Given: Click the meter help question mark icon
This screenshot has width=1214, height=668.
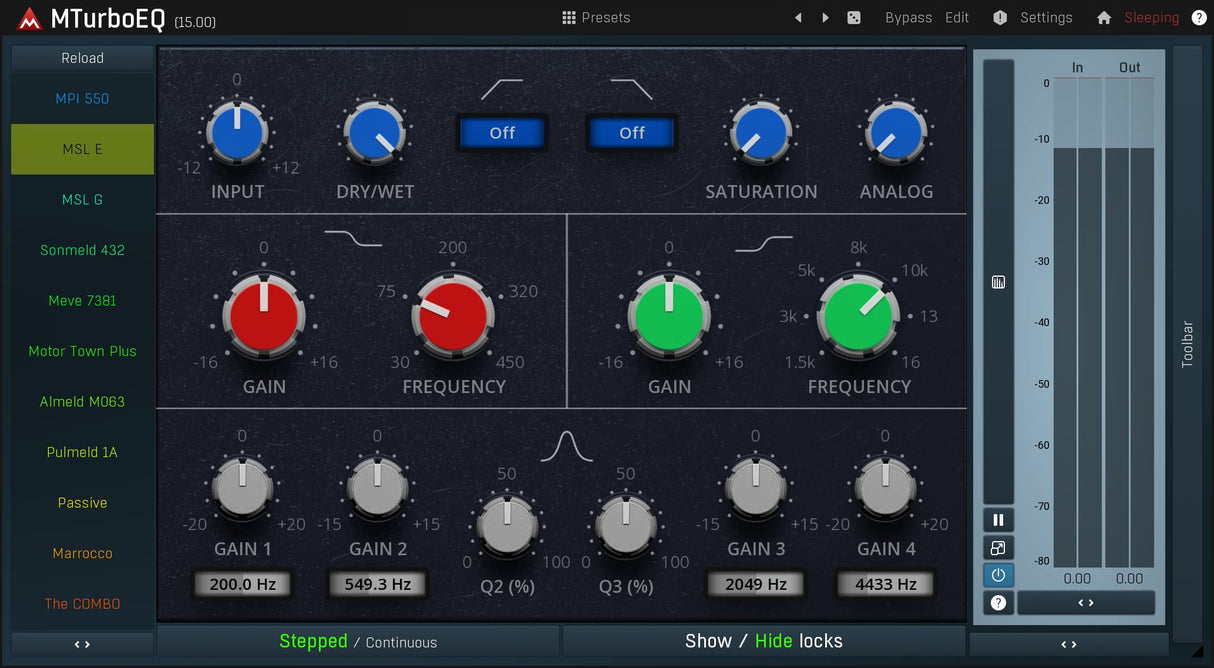Looking at the screenshot, I should click(998, 603).
